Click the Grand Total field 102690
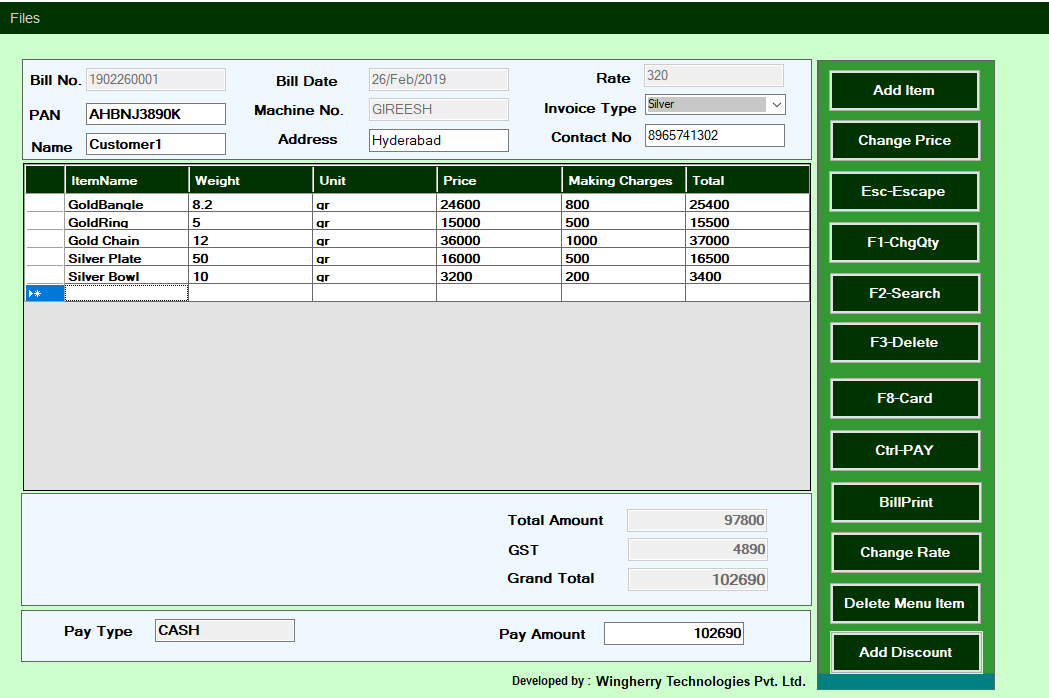 pos(698,580)
